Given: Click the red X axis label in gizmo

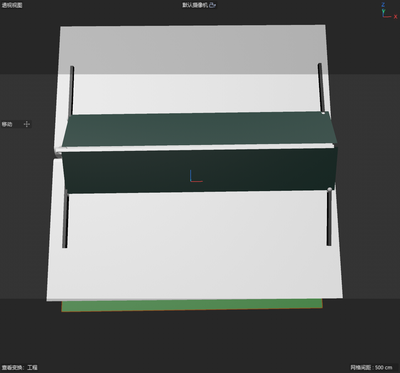Looking at the screenshot, I should pyautogui.click(x=396, y=17).
